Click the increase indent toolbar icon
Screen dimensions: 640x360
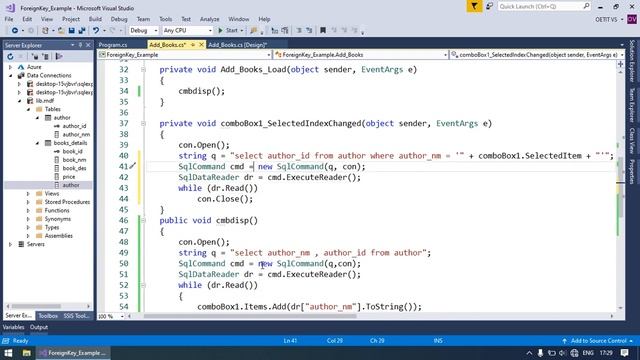[x=285, y=31]
